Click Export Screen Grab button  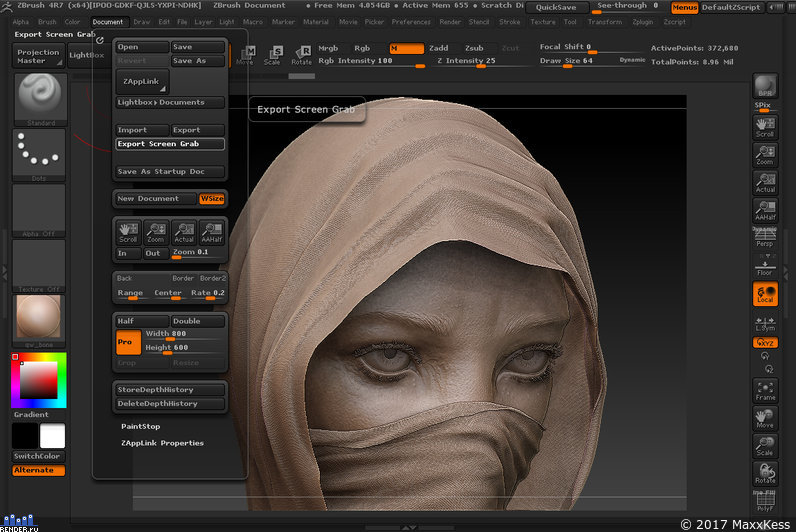tap(170, 144)
